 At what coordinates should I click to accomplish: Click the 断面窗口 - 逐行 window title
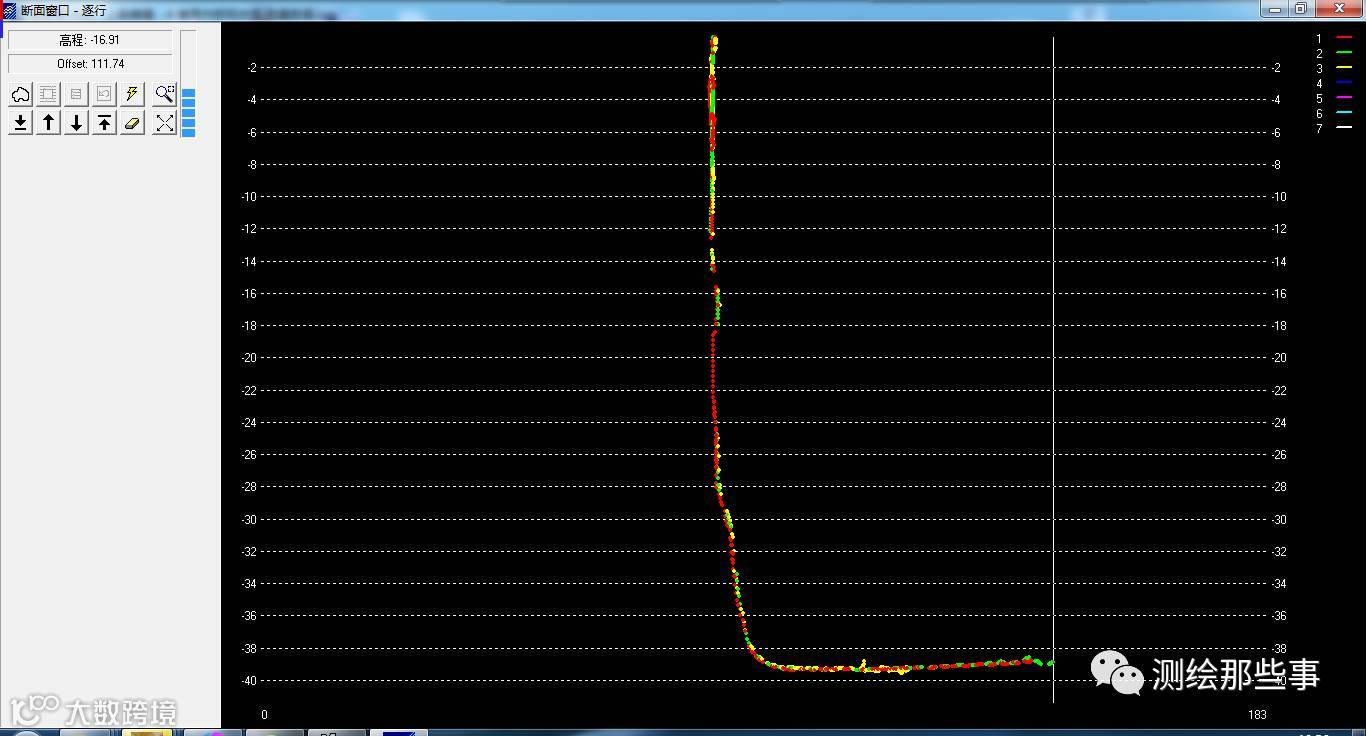64,10
